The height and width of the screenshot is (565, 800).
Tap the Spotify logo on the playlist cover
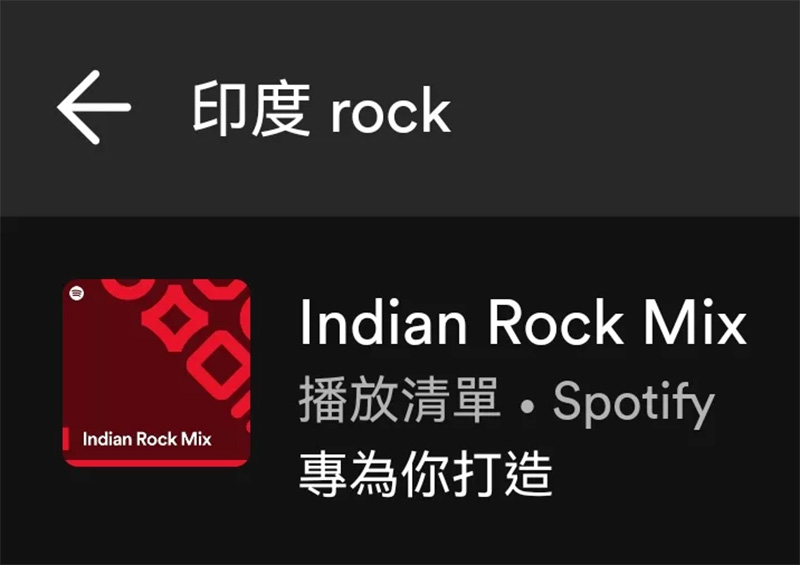coord(77,293)
